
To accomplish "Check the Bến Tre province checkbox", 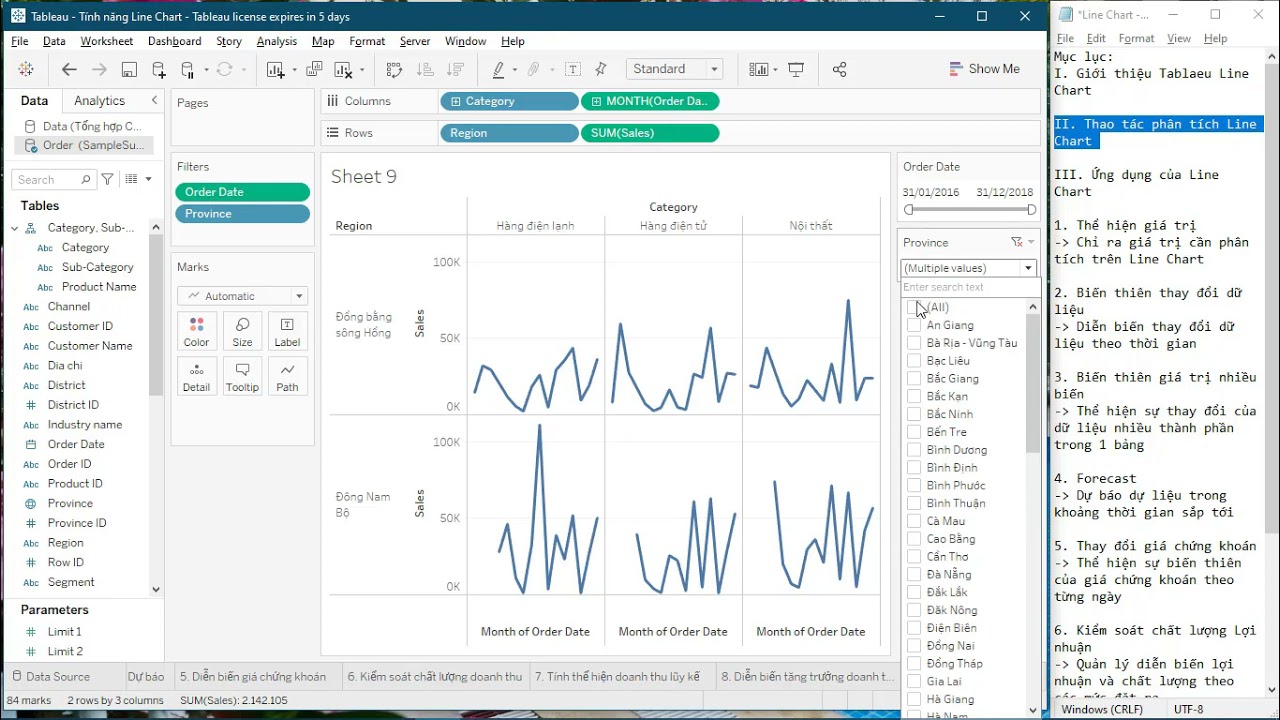I will (914, 432).
